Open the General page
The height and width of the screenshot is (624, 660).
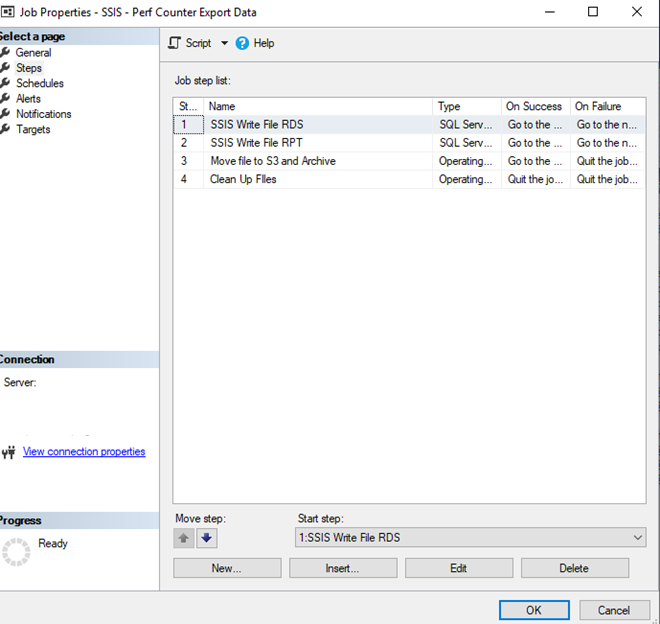[33, 53]
